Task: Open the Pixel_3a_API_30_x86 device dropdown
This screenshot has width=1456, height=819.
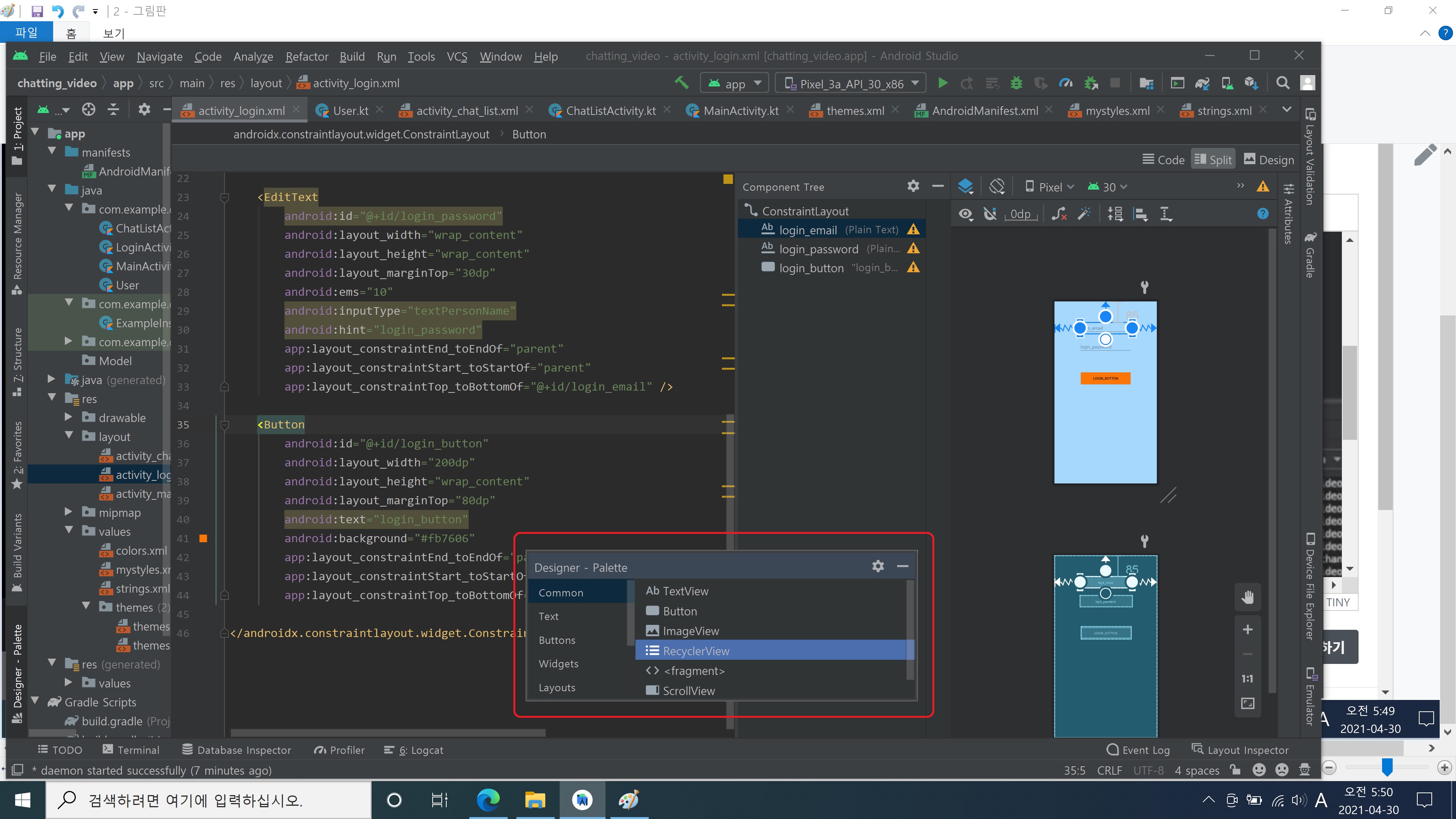Action: [851, 84]
